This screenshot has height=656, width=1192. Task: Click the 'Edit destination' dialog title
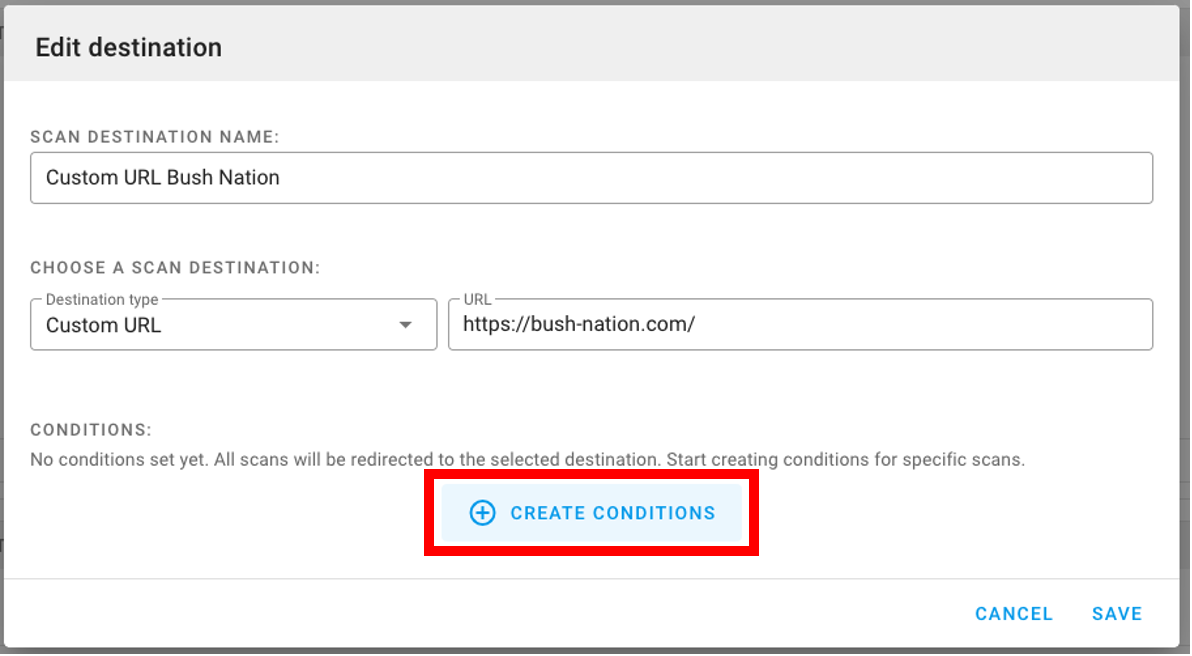[x=128, y=47]
